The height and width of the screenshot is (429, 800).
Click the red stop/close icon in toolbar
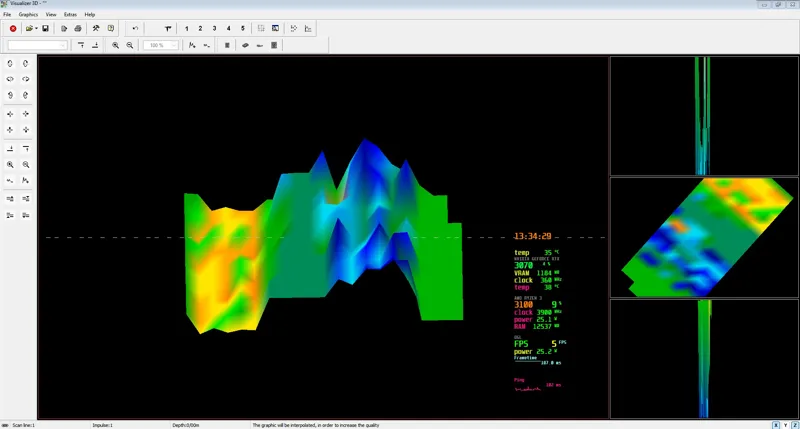coord(13,29)
